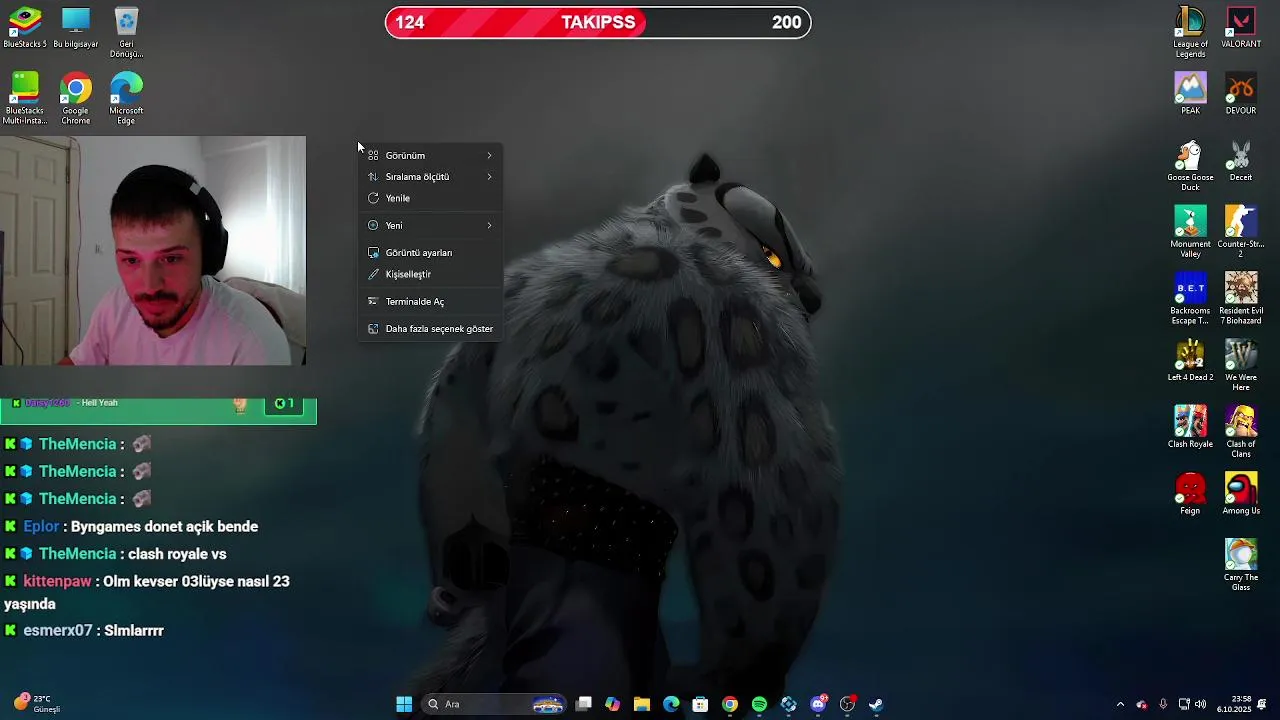The image size is (1280, 720).
Task: Select the Google Chrome desktop shortcut
Action: point(75,98)
